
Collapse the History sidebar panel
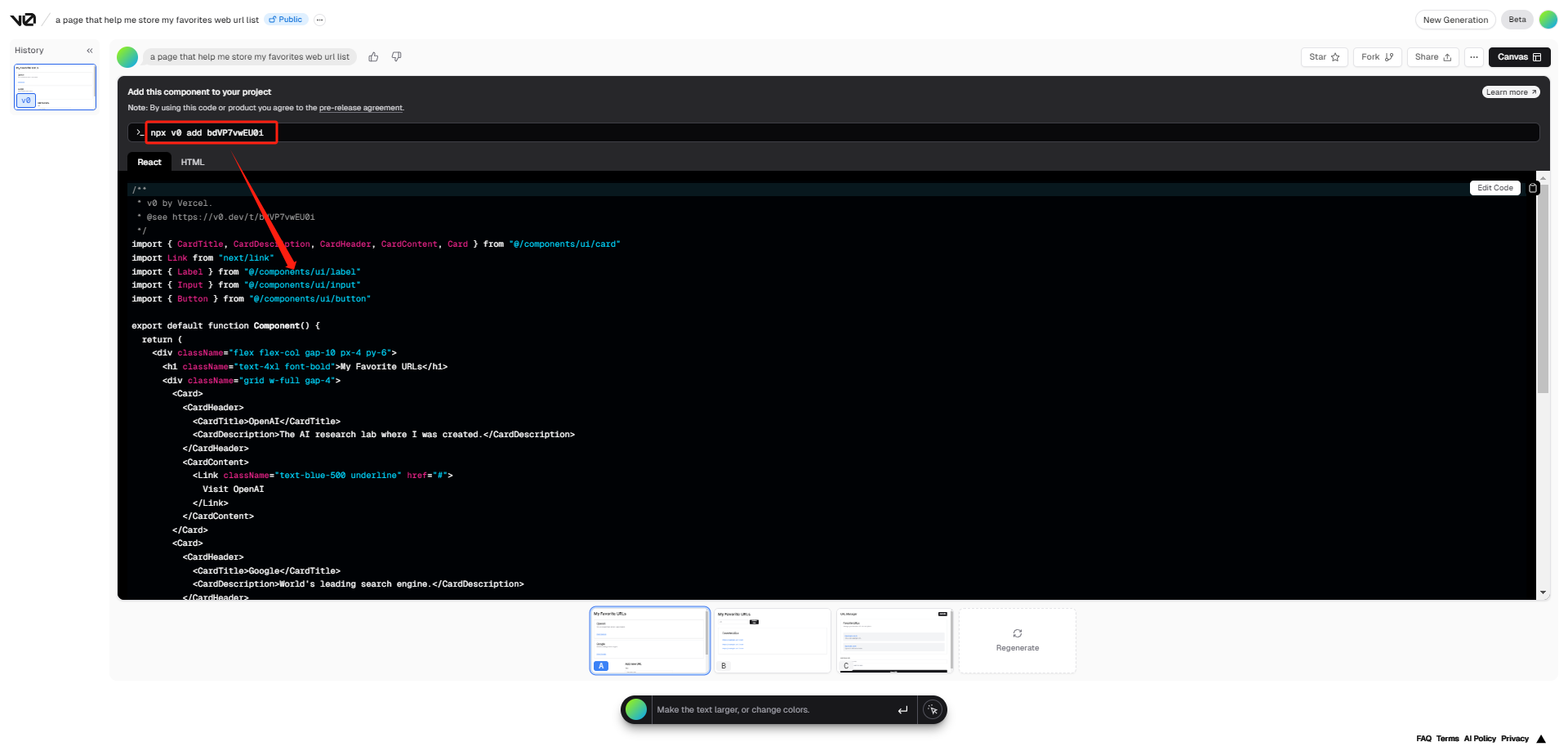coord(90,51)
